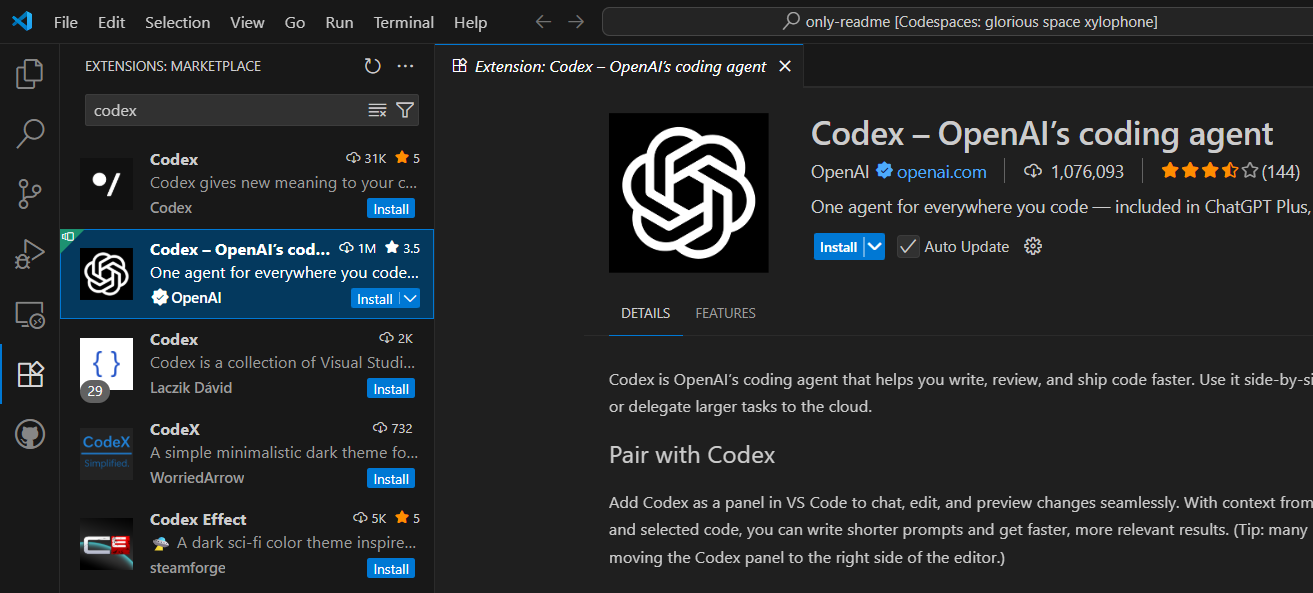Screen dimensions: 1313x593
Task: Toggle the Auto Update checkbox
Action: [908, 246]
